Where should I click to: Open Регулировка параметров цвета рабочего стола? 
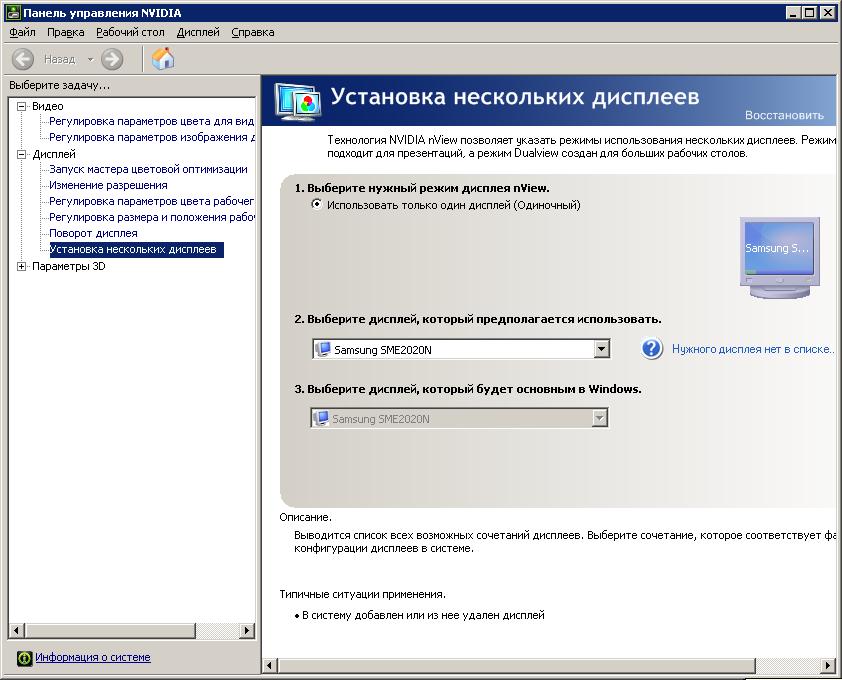click(x=151, y=201)
